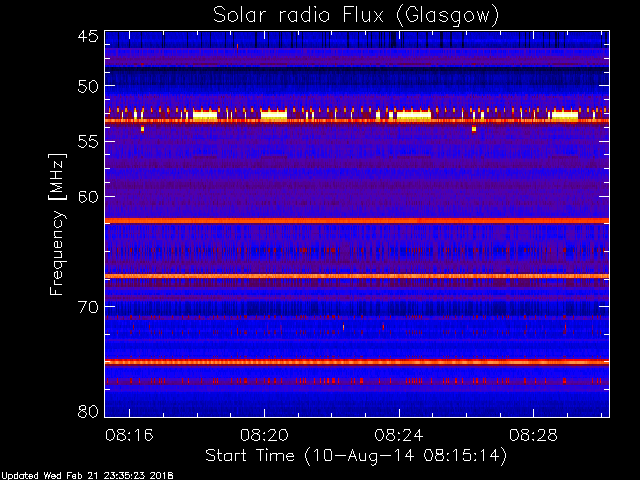
Task: Click the 08:20 time axis label
Action: tap(264, 435)
